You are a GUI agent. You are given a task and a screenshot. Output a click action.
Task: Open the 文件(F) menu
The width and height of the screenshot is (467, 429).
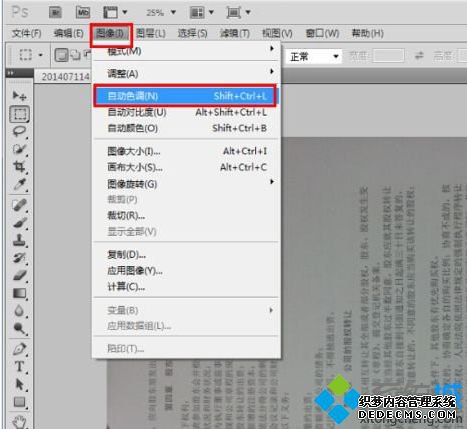pyautogui.click(x=26, y=33)
